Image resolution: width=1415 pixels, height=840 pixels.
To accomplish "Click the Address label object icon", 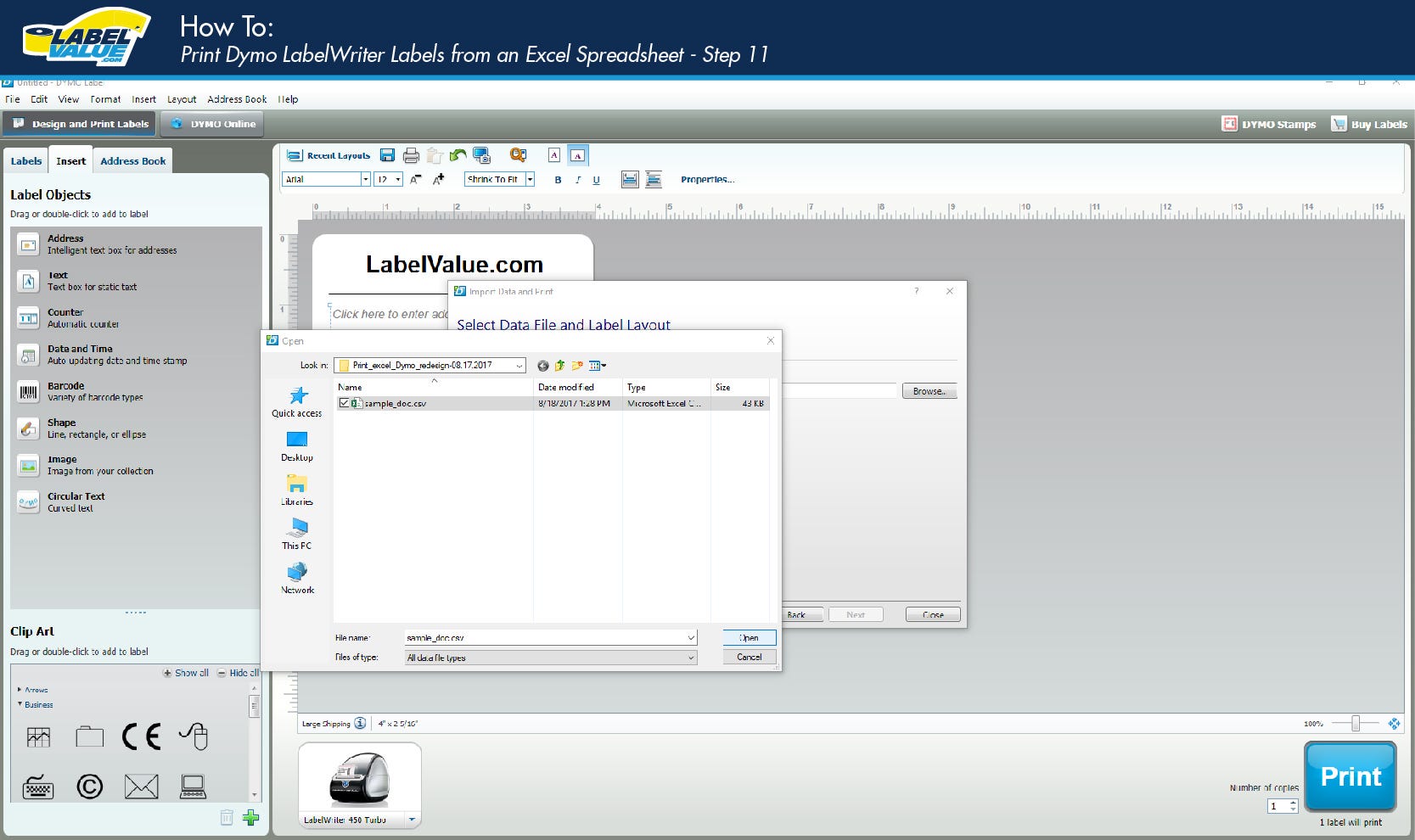I will tap(28, 244).
